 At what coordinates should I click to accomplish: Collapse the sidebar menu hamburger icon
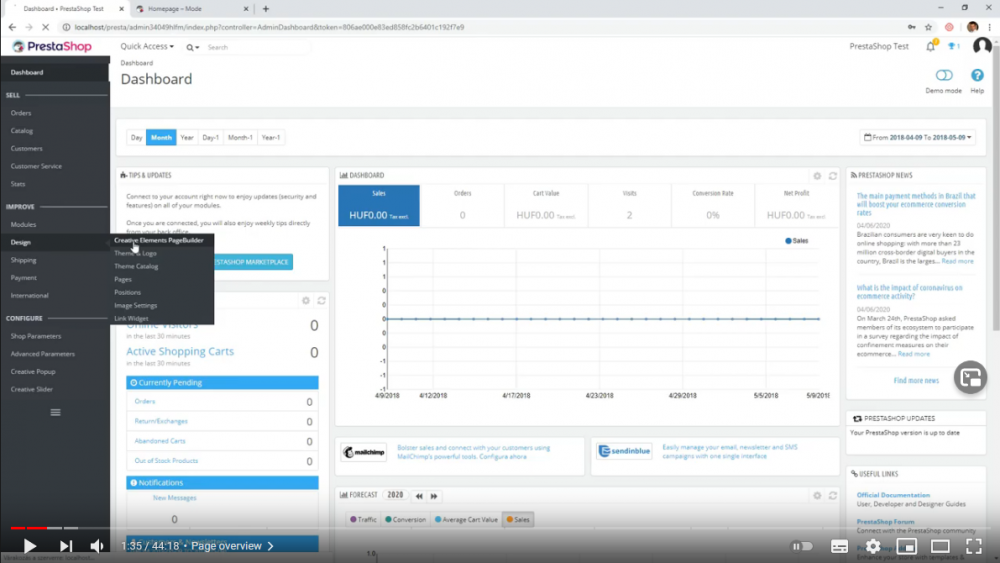click(x=55, y=413)
